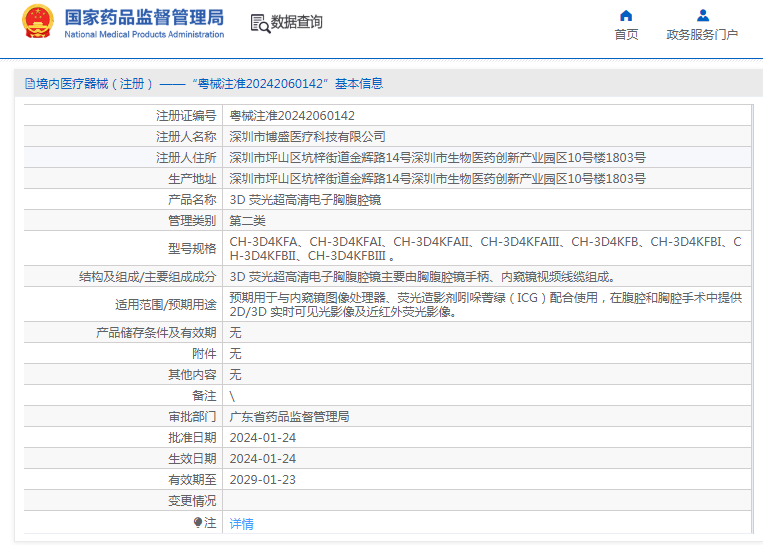Viewport: 763px width, 545px height.
Task: Select product name 3D 荧光超高清电子胸腹腔镜
Action: tap(305, 200)
